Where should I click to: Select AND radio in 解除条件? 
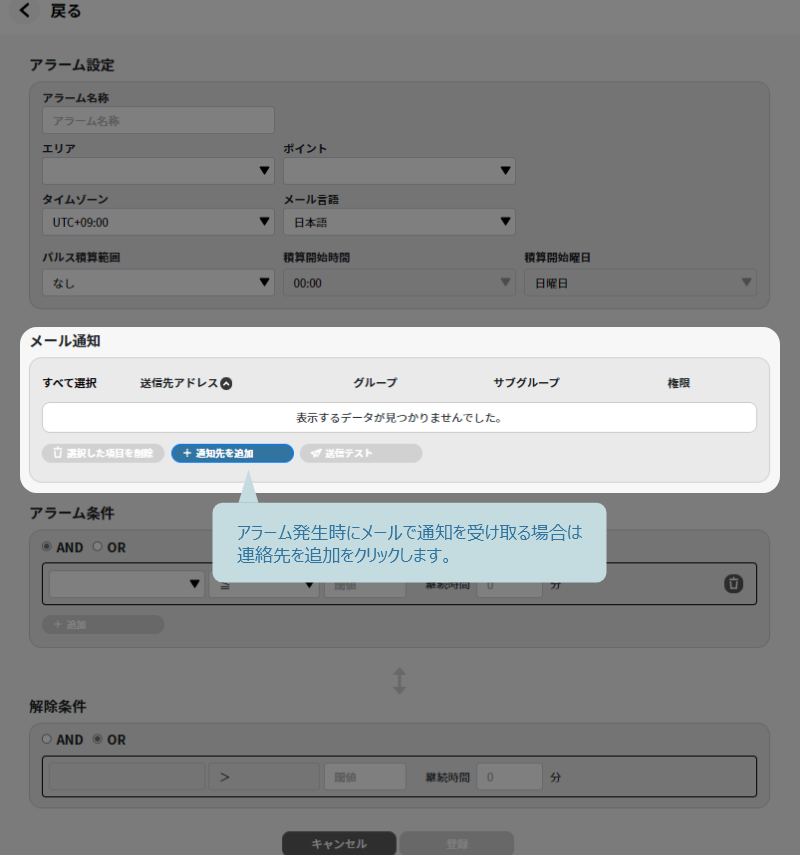coord(47,739)
